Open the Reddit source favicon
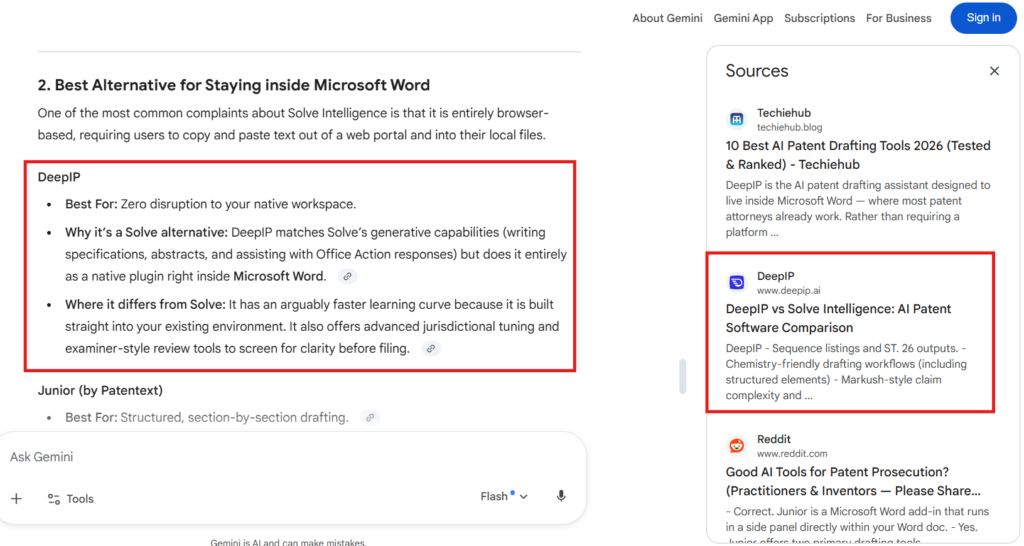The width and height of the screenshot is (1024, 546). (737, 445)
